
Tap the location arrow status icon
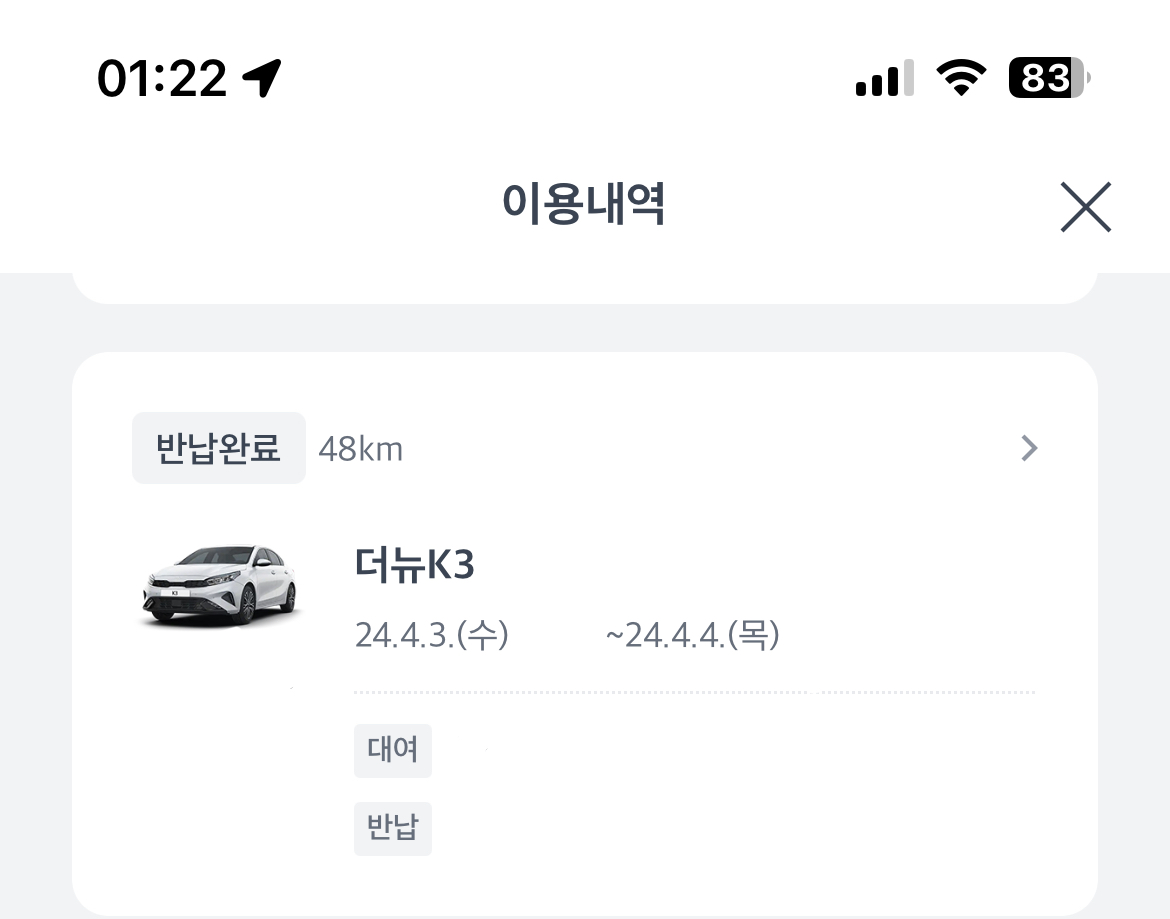pyautogui.click(x=262, y=78)
